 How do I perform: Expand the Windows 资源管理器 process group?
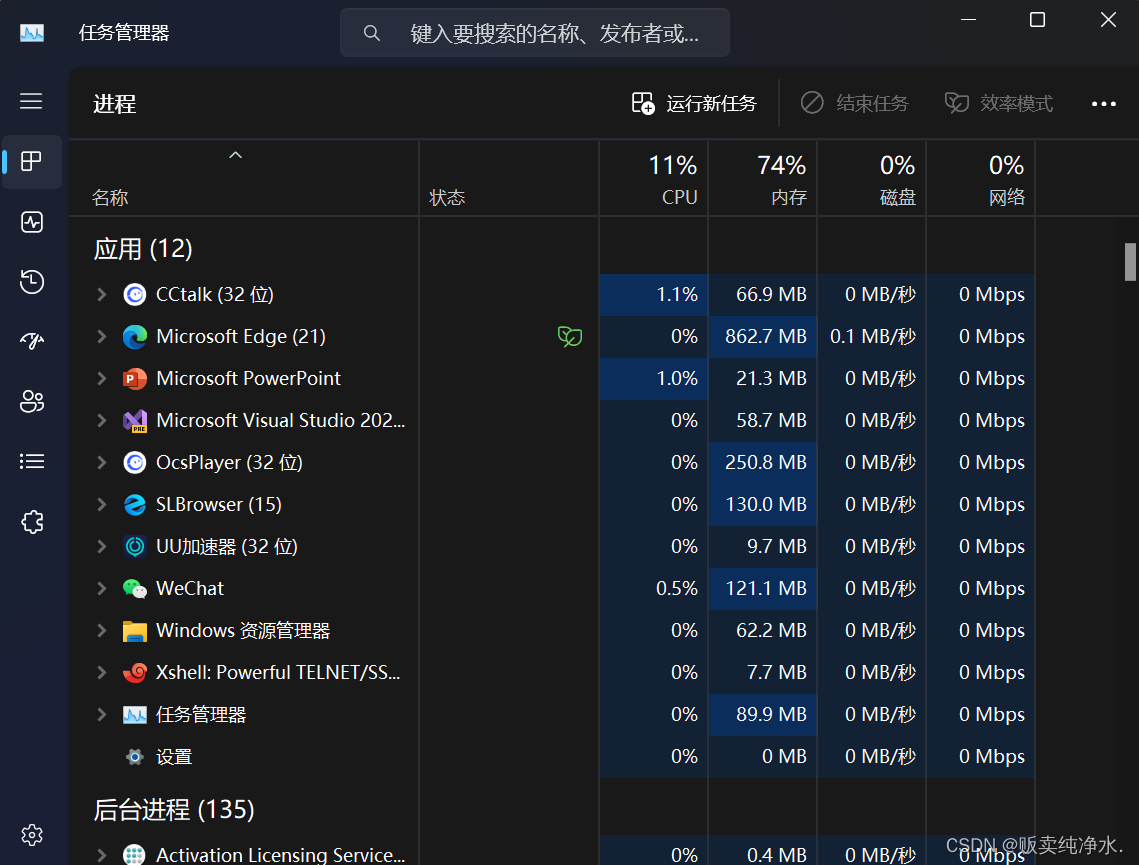click(102, 630)
